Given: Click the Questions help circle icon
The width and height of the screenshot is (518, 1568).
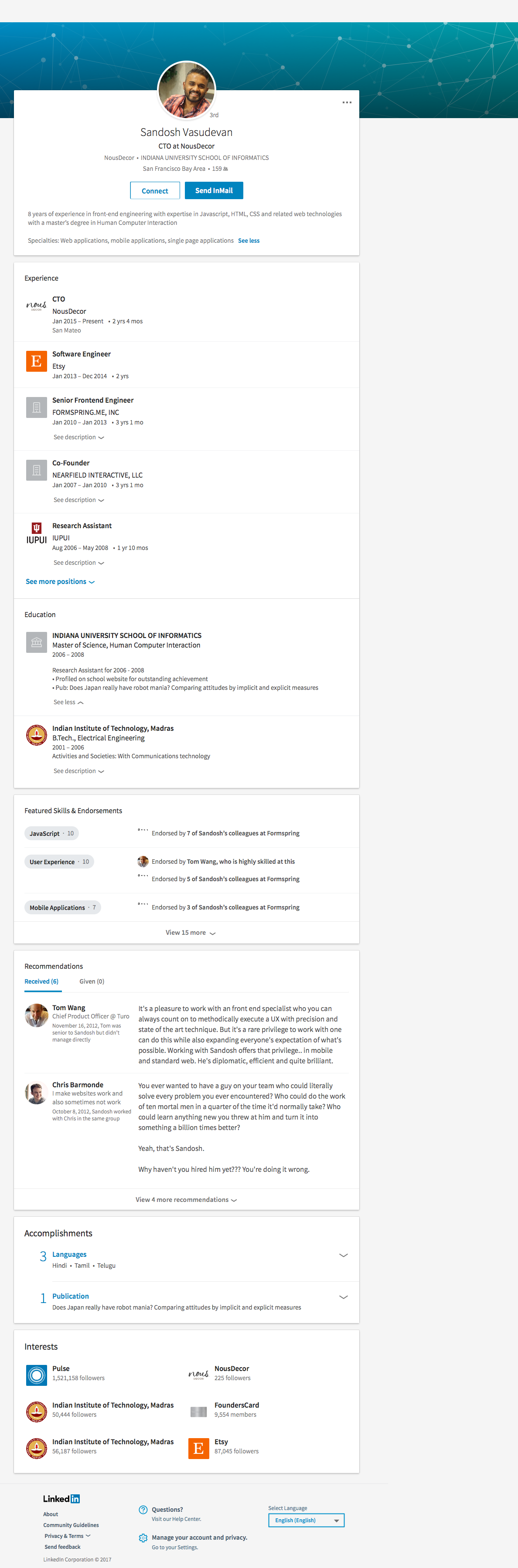Looking at the screenshot, I should (143, 1510).
